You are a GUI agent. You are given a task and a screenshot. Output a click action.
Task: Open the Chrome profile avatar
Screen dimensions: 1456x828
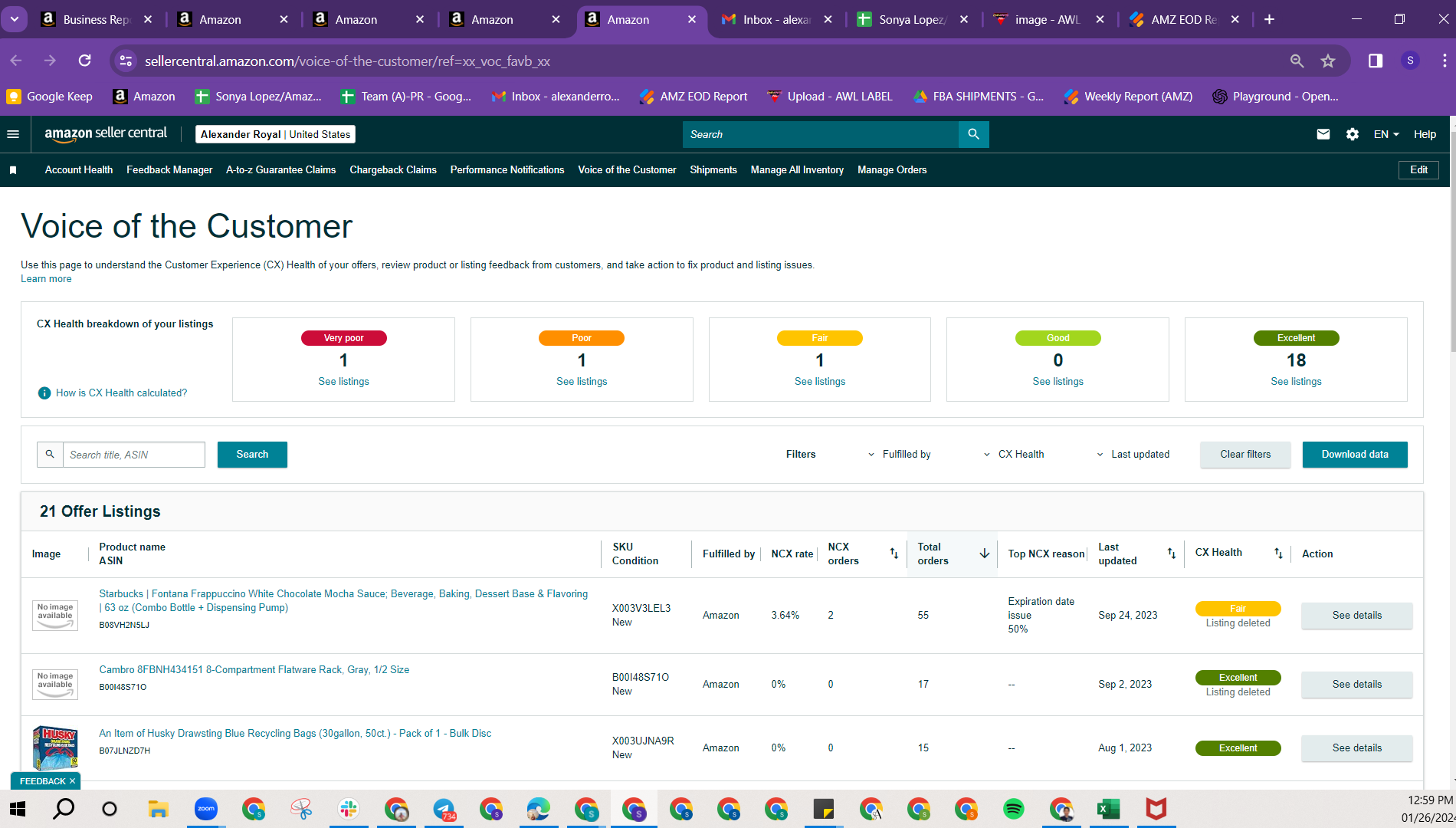pos(1410,61)
